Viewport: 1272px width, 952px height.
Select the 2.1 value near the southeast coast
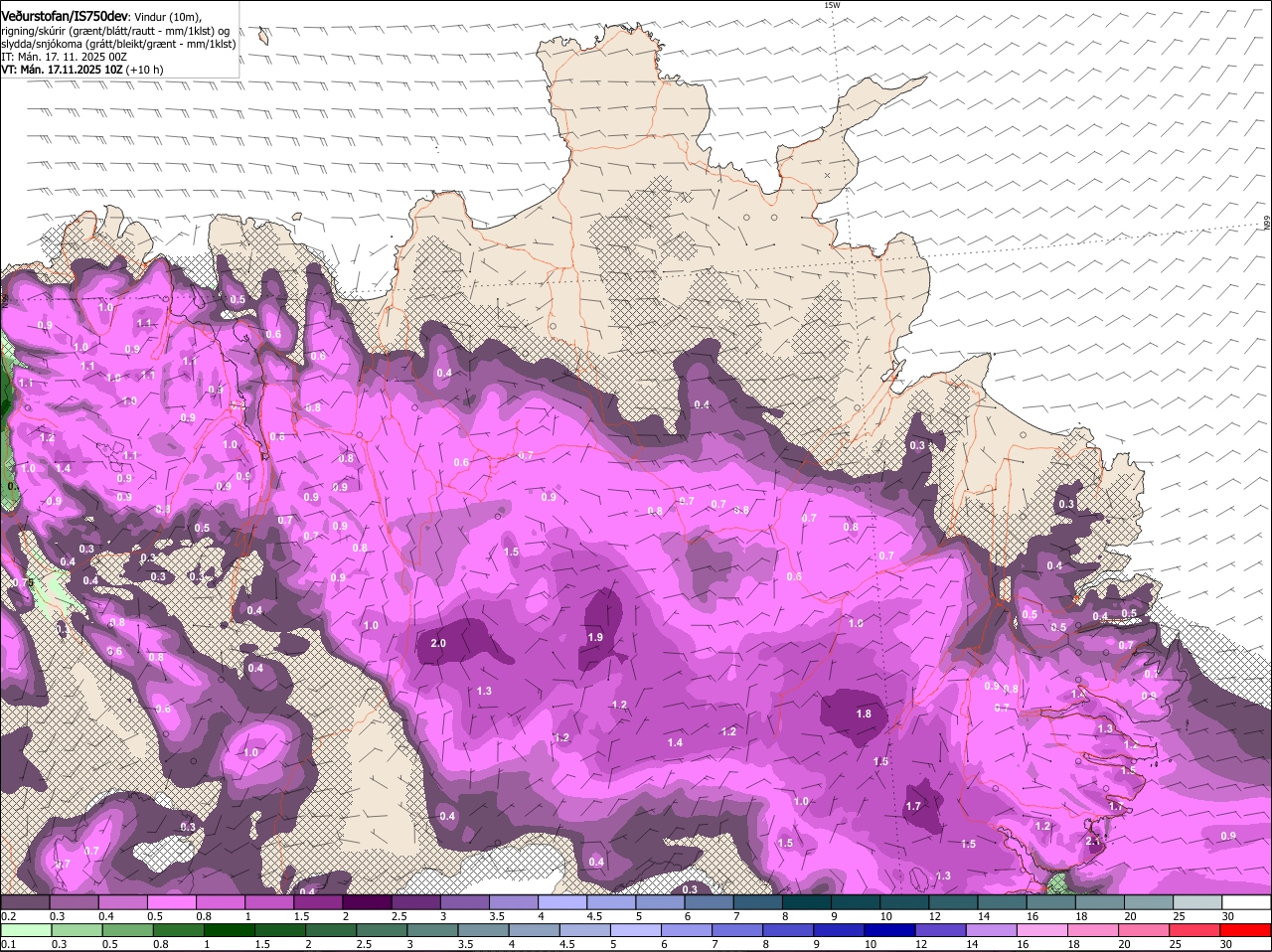[1093, 841]
